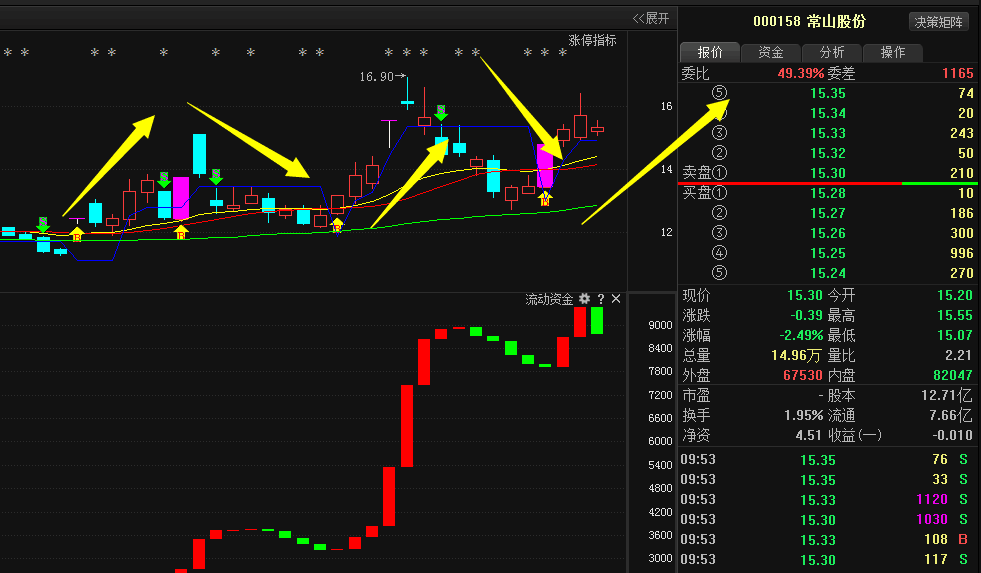Select the trade tick with volume 1120
This screenshot has height=573, width=981.
pyautogui.click(x=827, y=499)
